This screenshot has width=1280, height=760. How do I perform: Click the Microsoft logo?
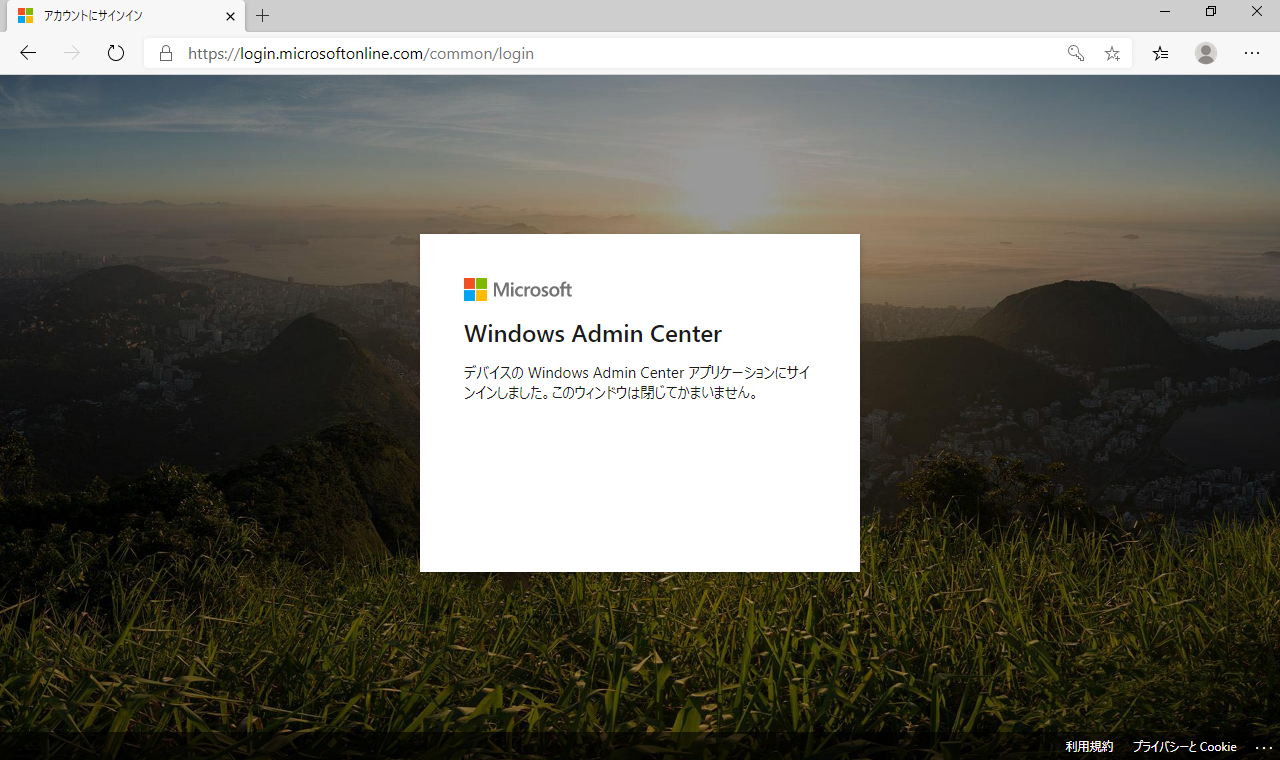click(518, 289)
